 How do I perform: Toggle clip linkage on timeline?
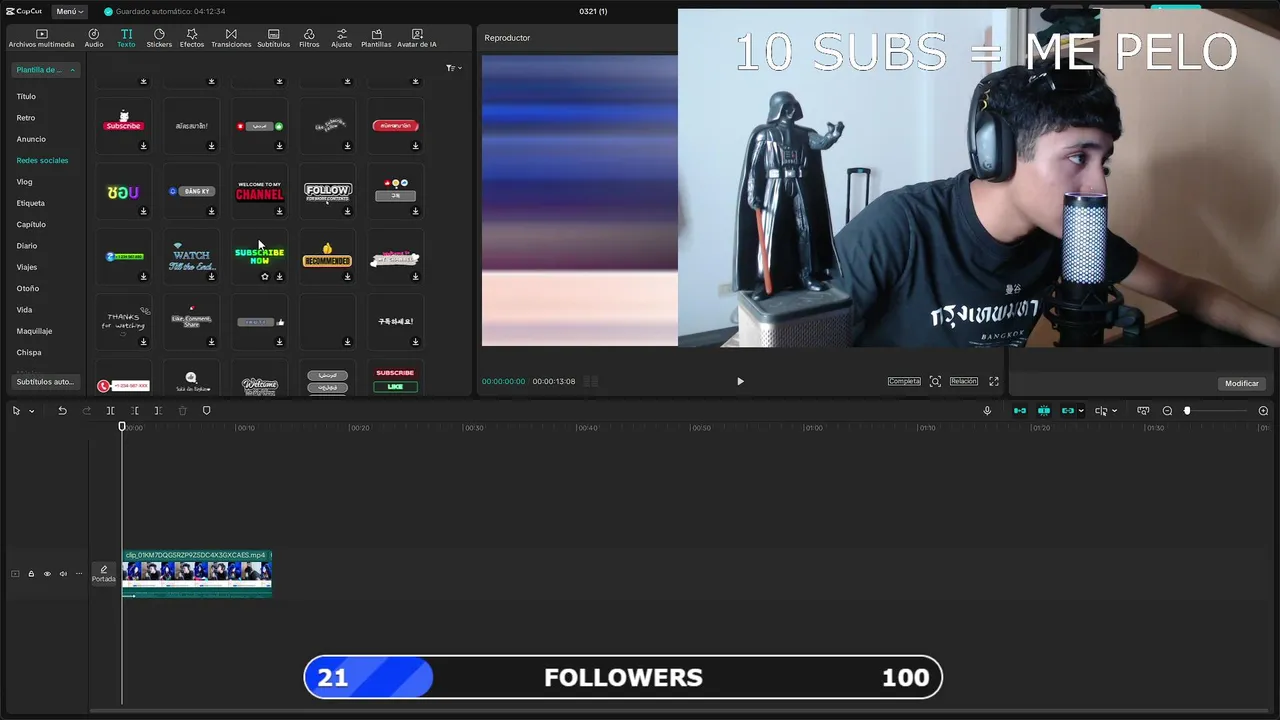pos(1067,411)
